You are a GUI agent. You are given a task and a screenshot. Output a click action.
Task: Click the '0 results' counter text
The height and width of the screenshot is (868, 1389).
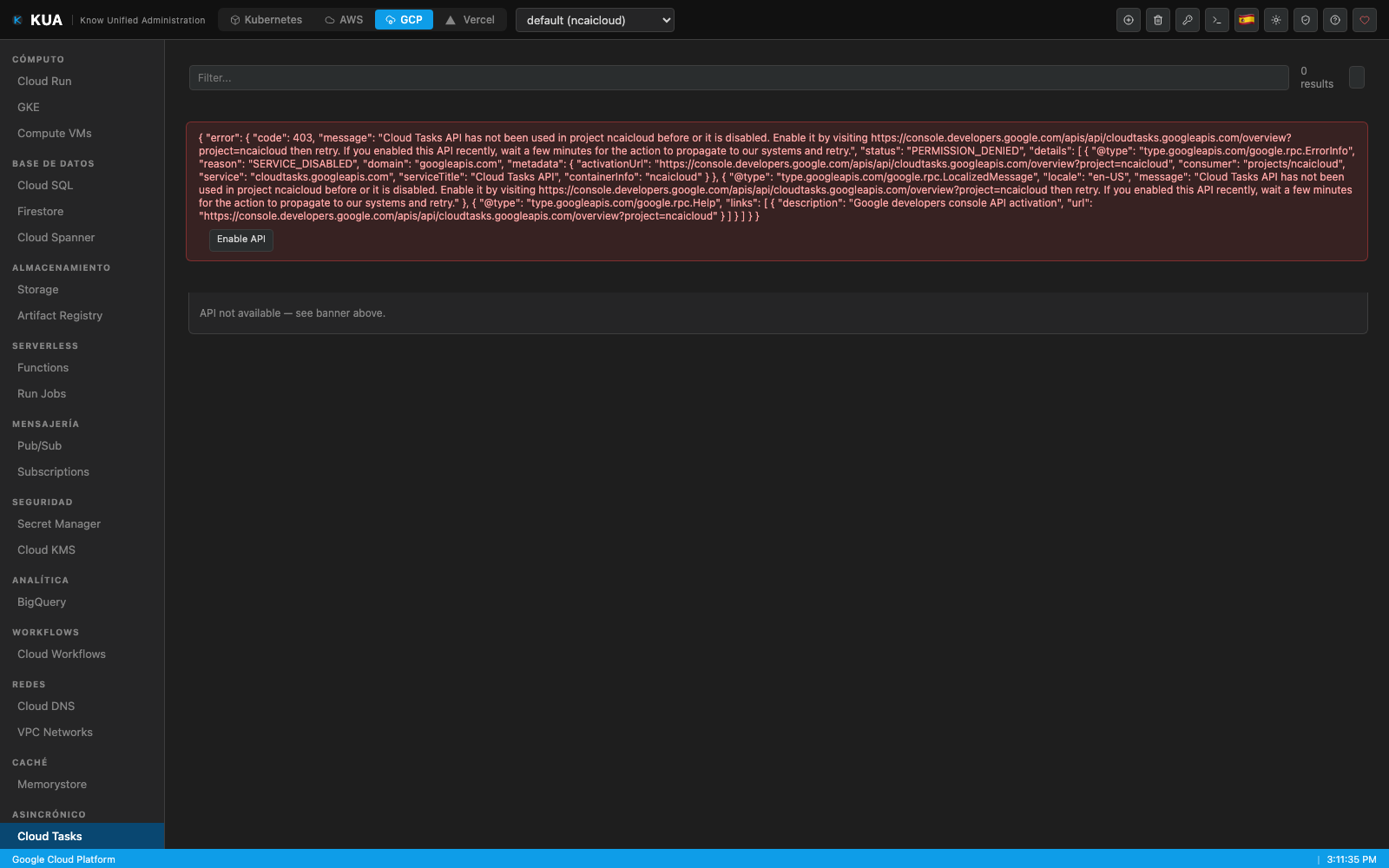tap(1317, 77)
